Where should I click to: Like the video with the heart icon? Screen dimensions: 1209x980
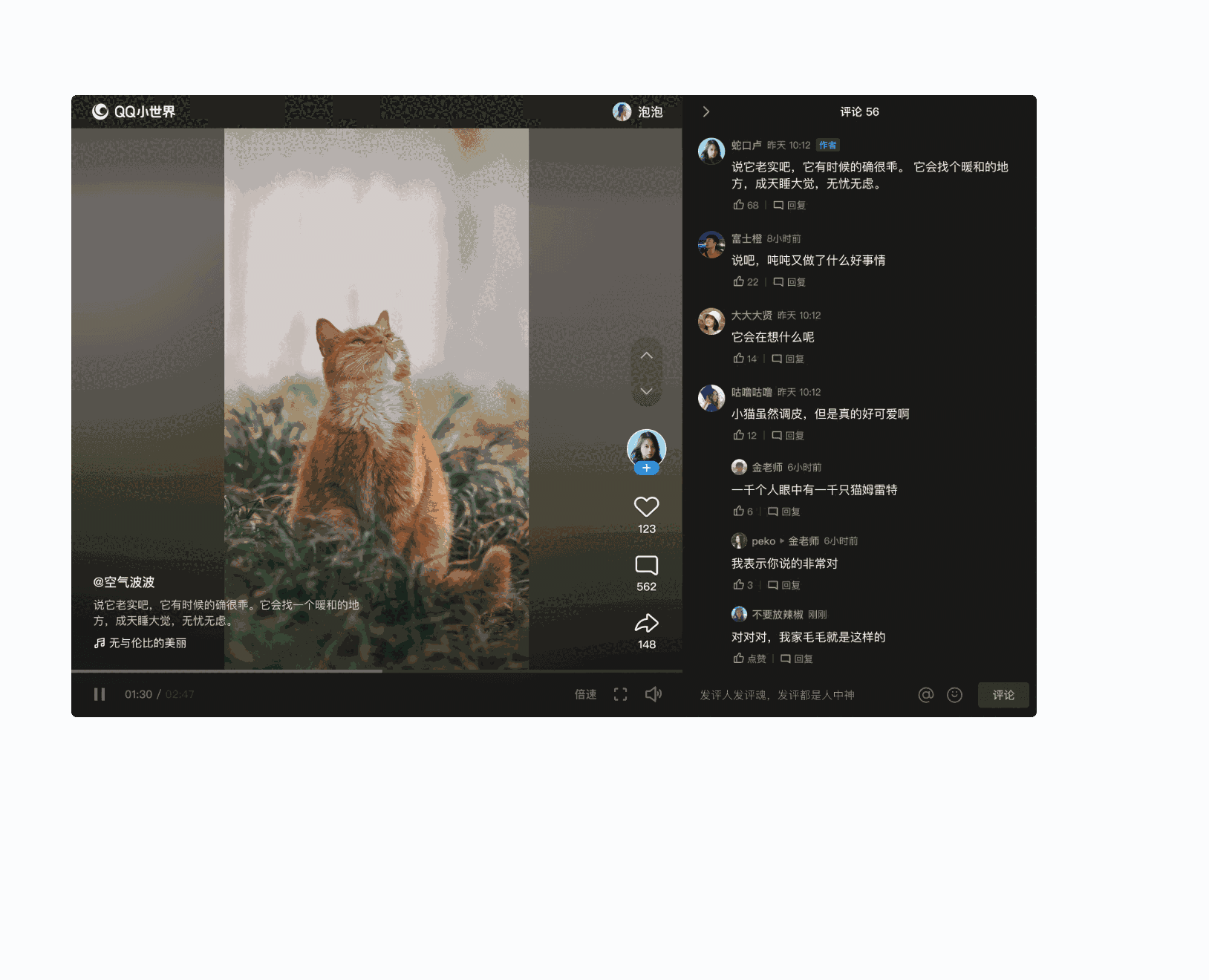point(646,506)
